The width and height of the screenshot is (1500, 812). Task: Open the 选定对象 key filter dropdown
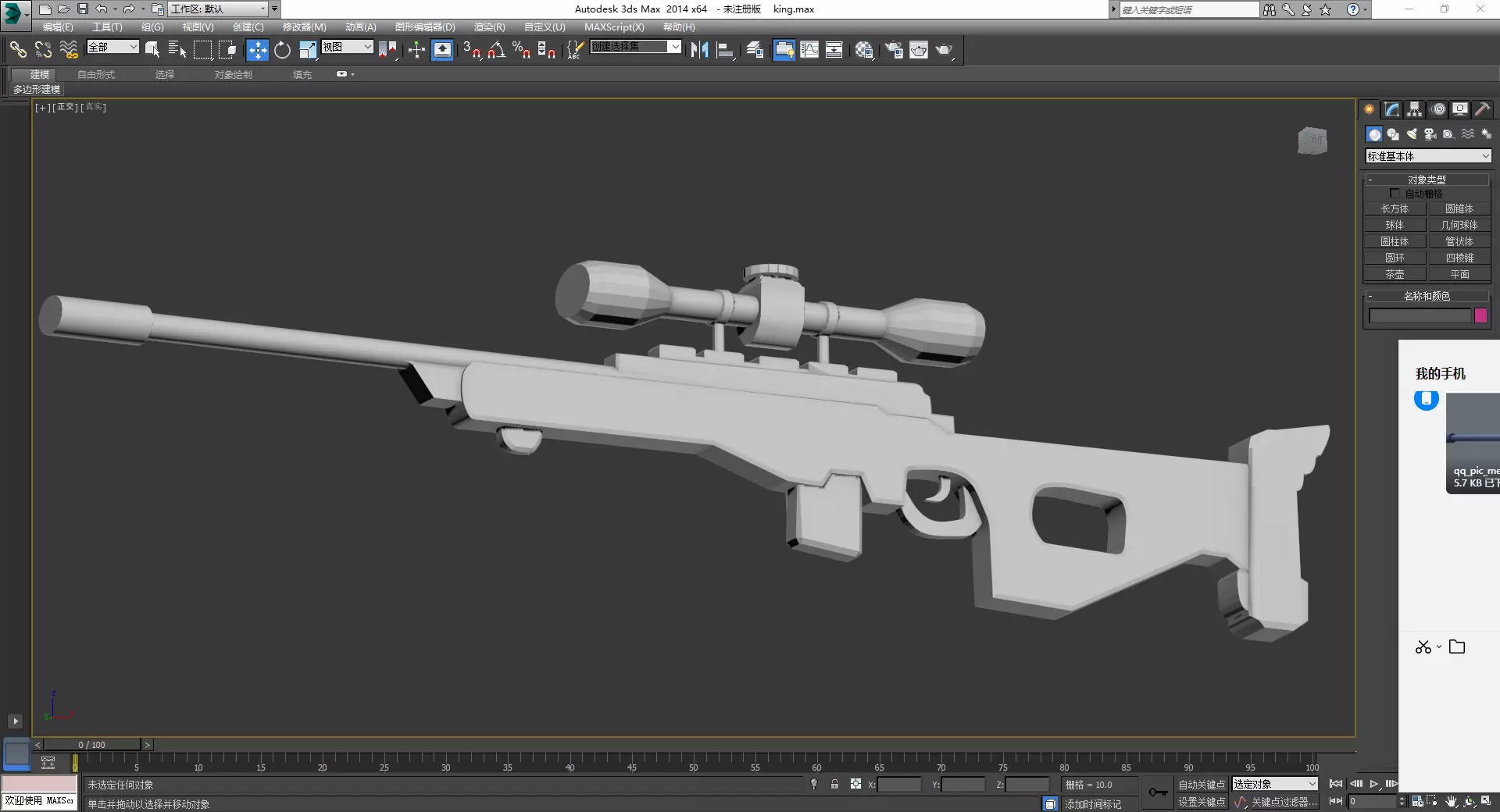point(1275,784)
